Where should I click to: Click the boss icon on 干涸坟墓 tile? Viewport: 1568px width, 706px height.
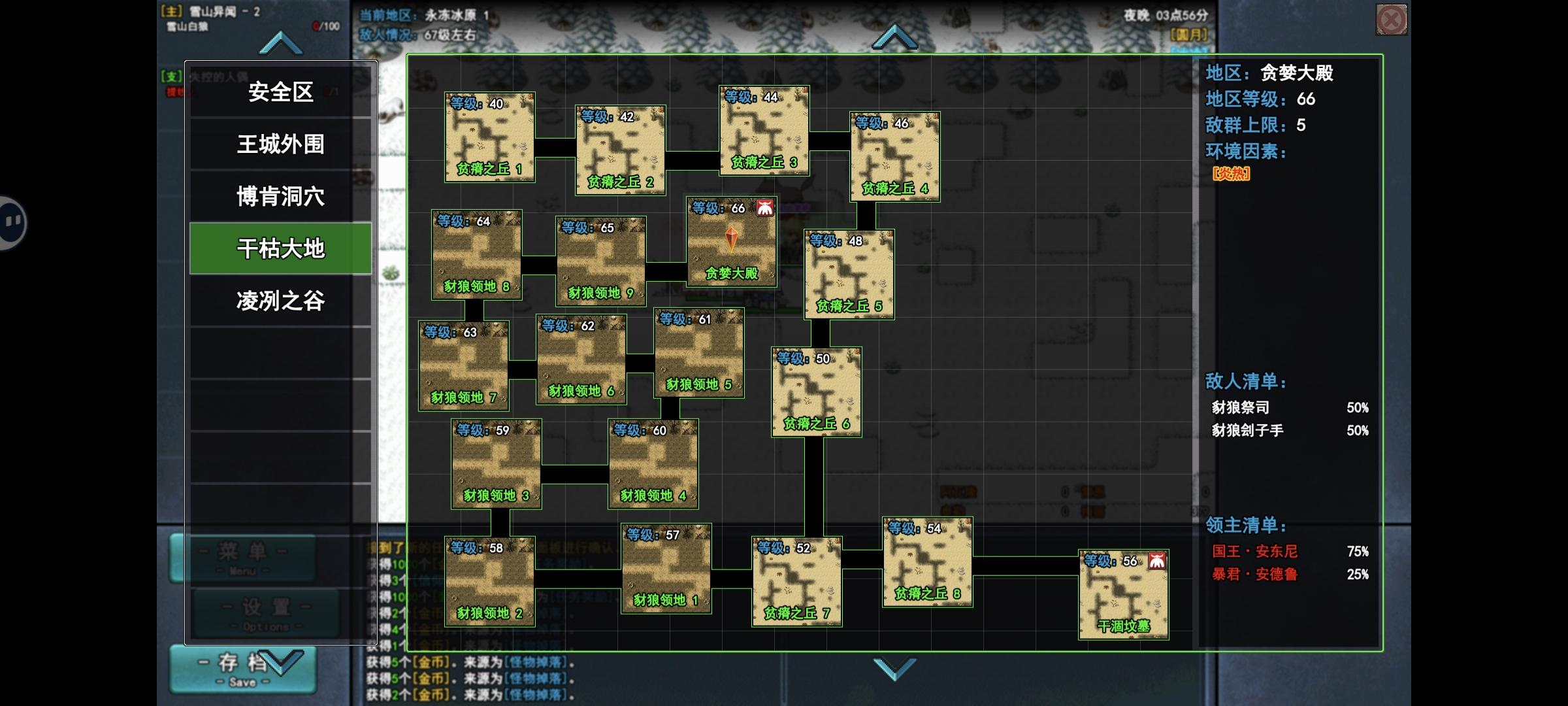[1157, 561]
